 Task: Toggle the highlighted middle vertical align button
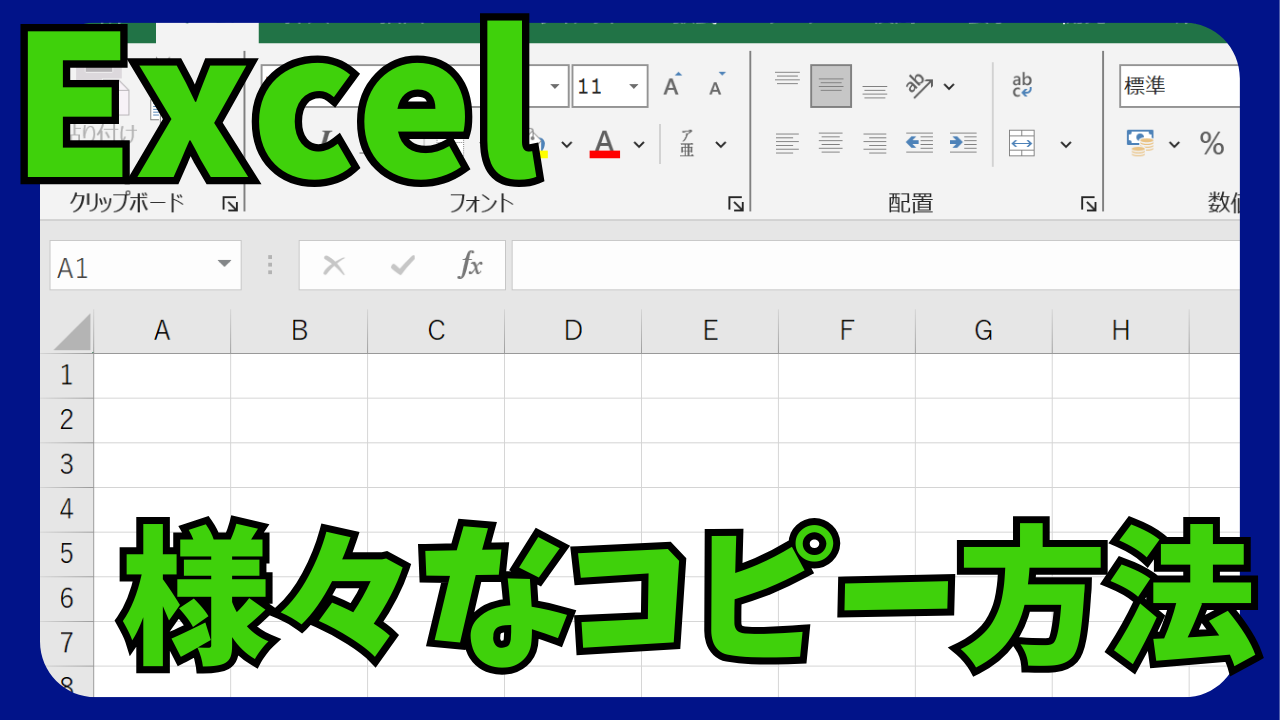tap(831, 86)
